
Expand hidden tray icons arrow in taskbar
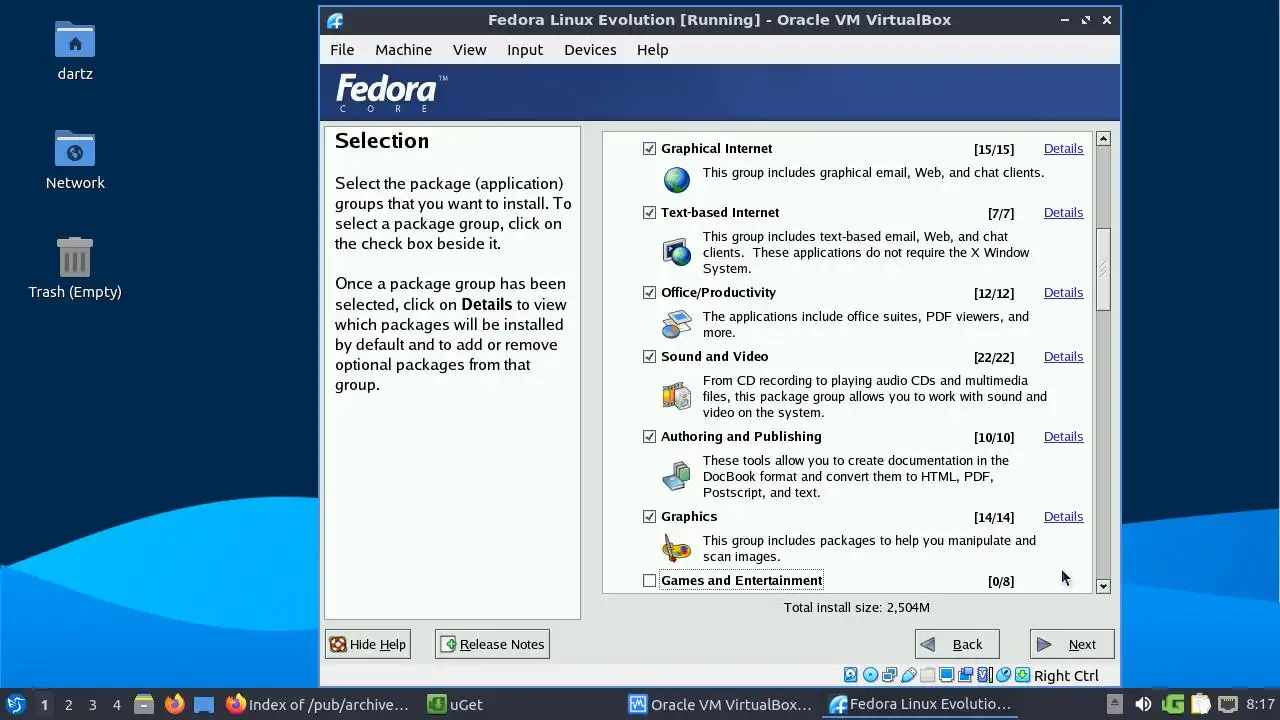1115,704
